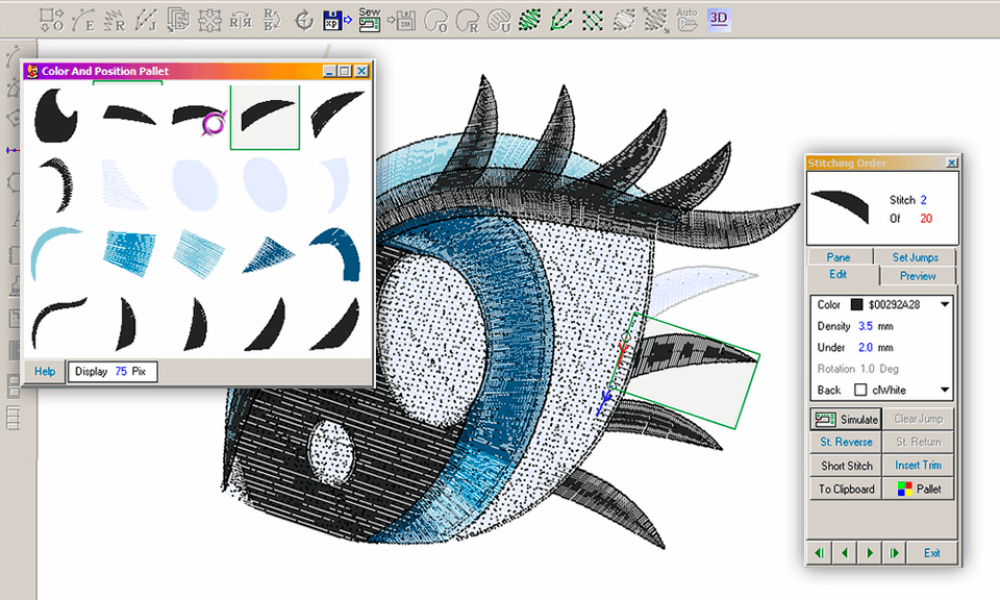Select the dark blue arc thumbnail
The width and height of the screenshot is (1000, 600).
click(336, 254)
